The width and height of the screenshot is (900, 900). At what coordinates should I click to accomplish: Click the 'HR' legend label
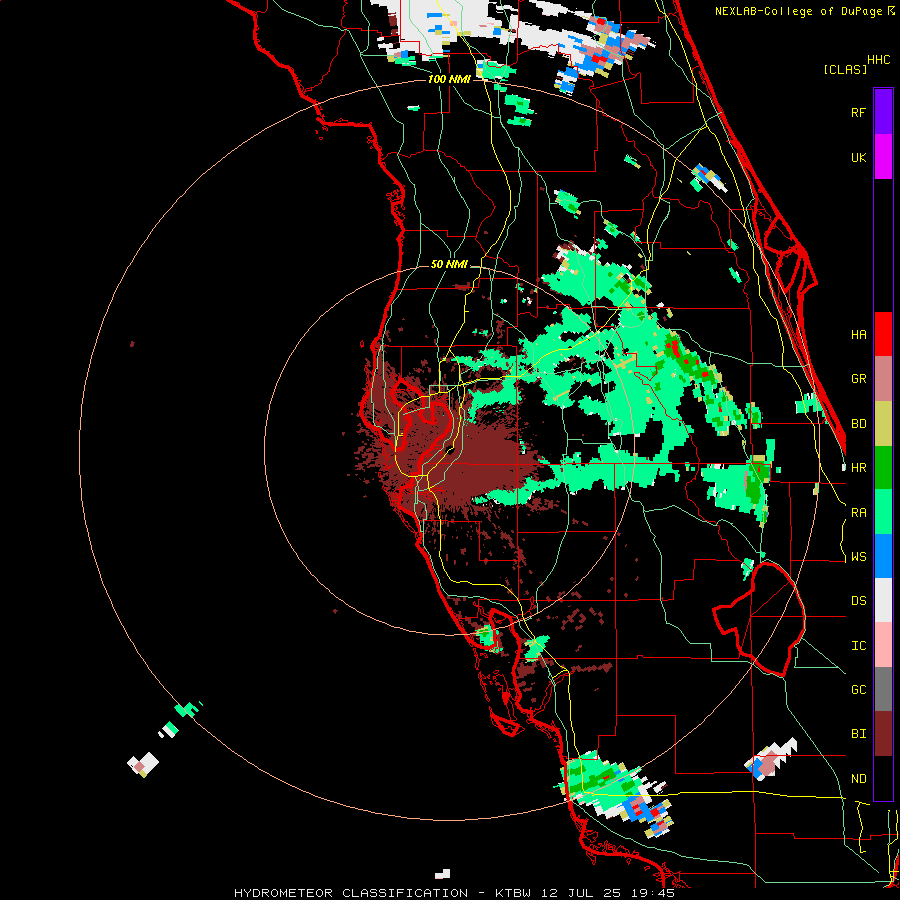pyautogui.click(x=858, y=468)
